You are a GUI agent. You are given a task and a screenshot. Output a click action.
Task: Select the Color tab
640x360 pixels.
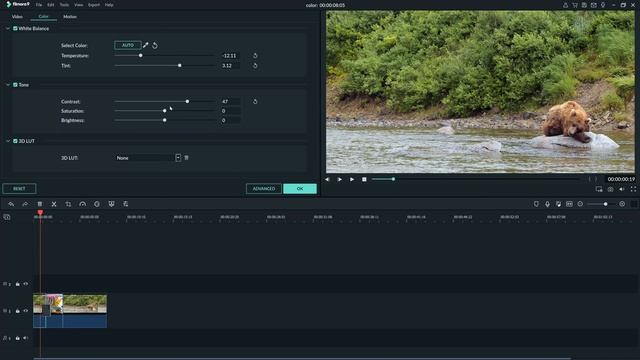[x=43, y=17]
